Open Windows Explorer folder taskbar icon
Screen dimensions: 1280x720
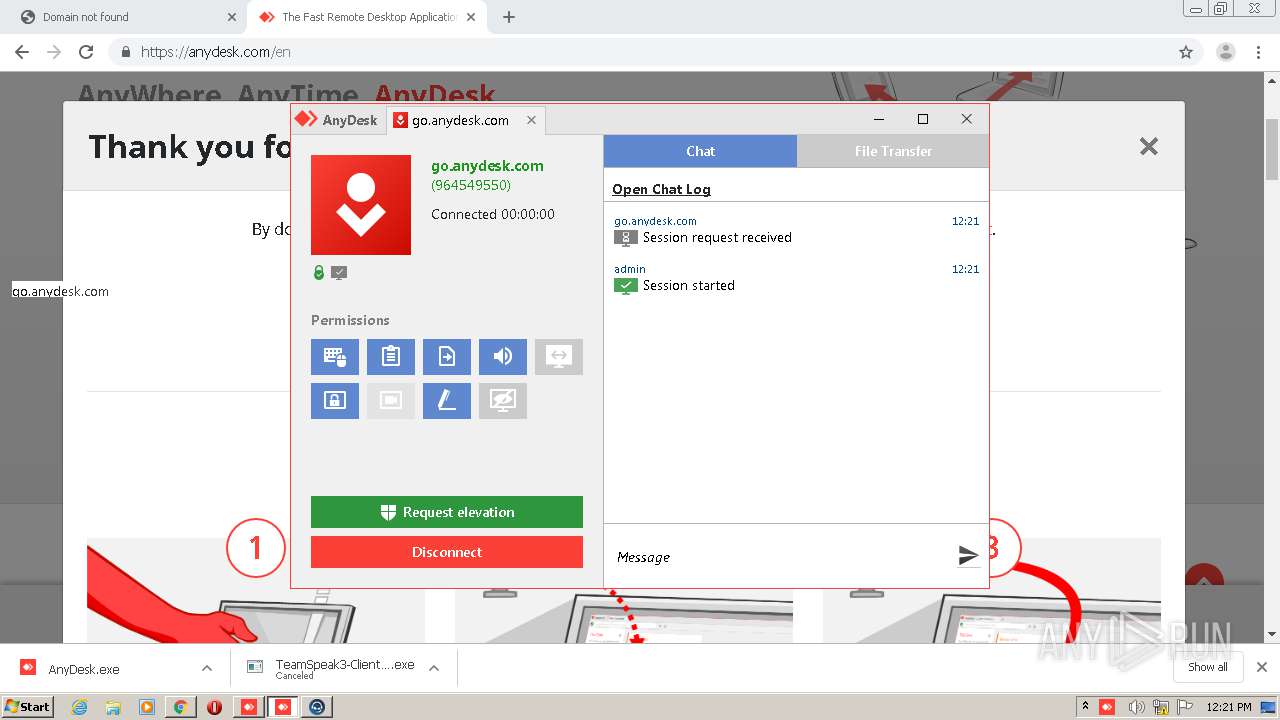point(113,707)
